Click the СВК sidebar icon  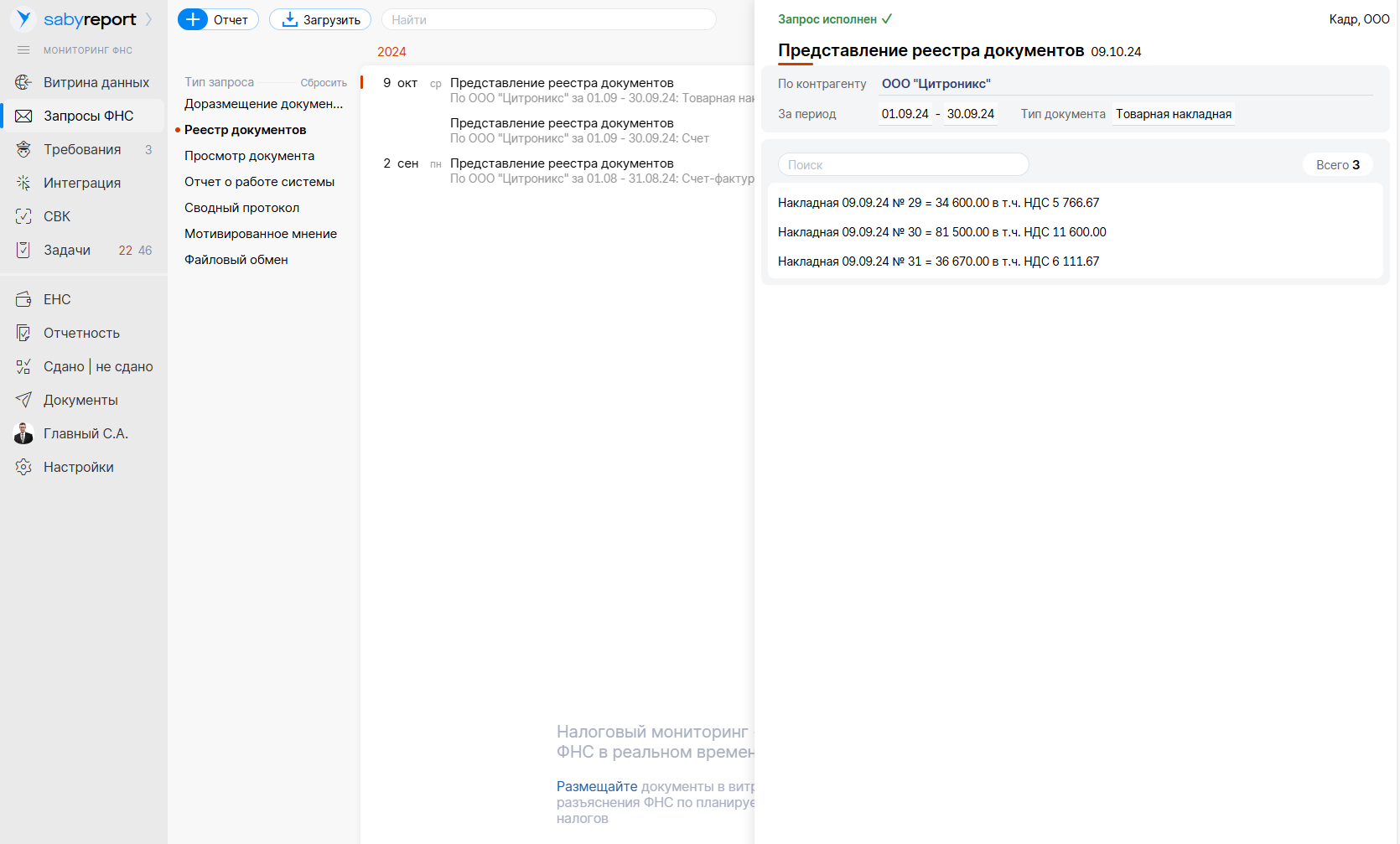point(23,216)
